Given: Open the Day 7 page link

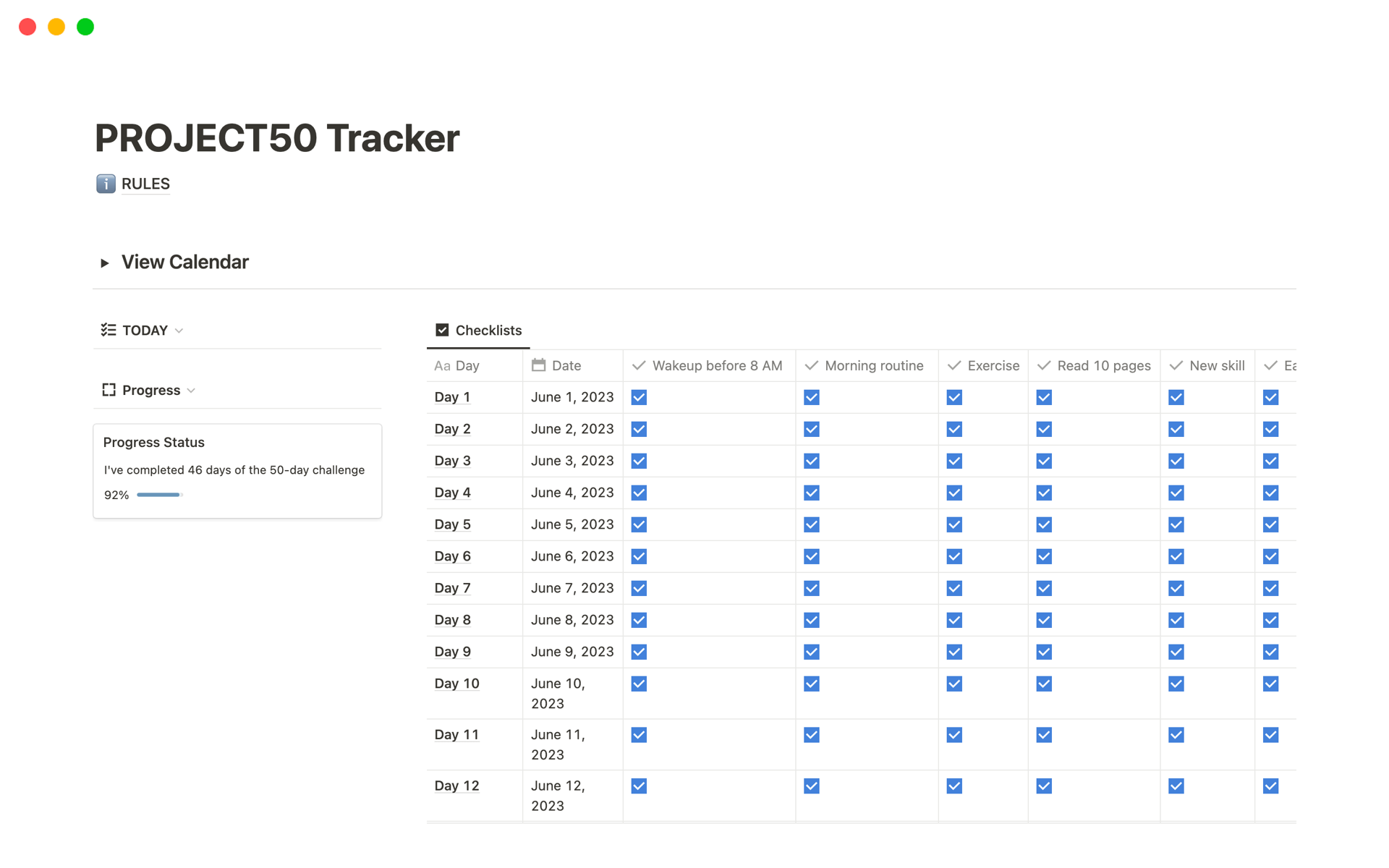Looking at the screenshot, I should 452,588.
